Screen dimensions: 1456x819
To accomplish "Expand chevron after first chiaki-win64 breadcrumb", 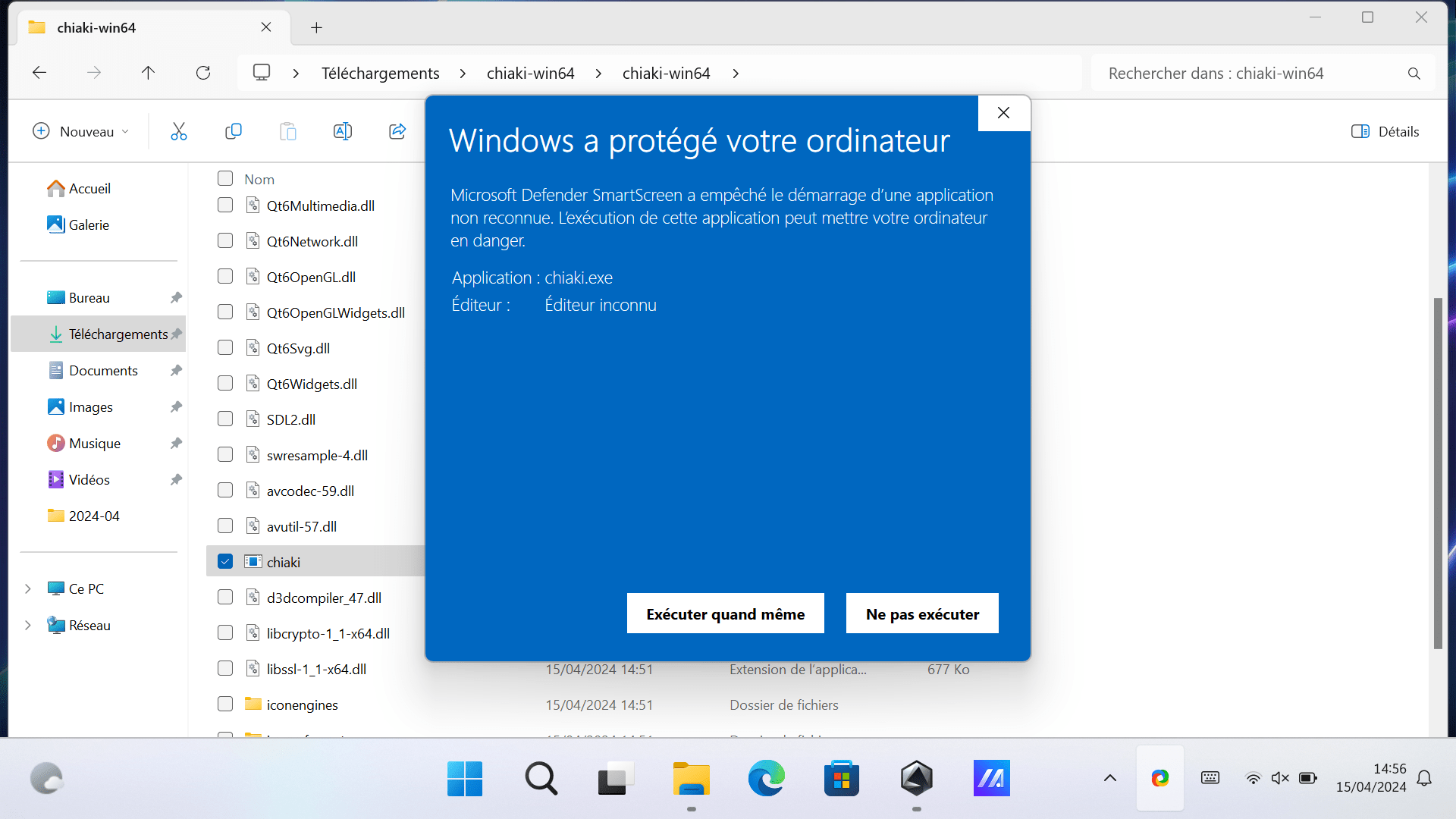I will click(598, 73).
